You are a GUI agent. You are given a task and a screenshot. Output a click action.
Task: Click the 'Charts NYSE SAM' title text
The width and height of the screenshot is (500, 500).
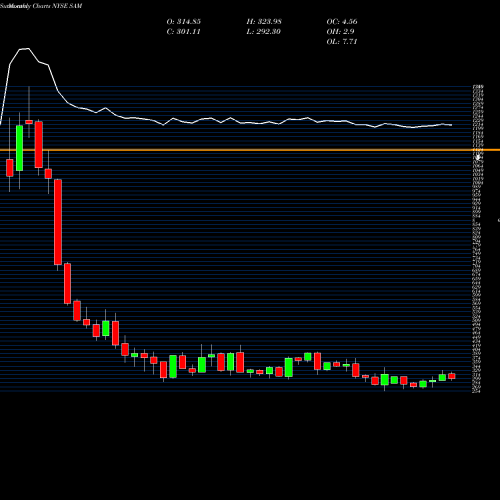[57, 6]
